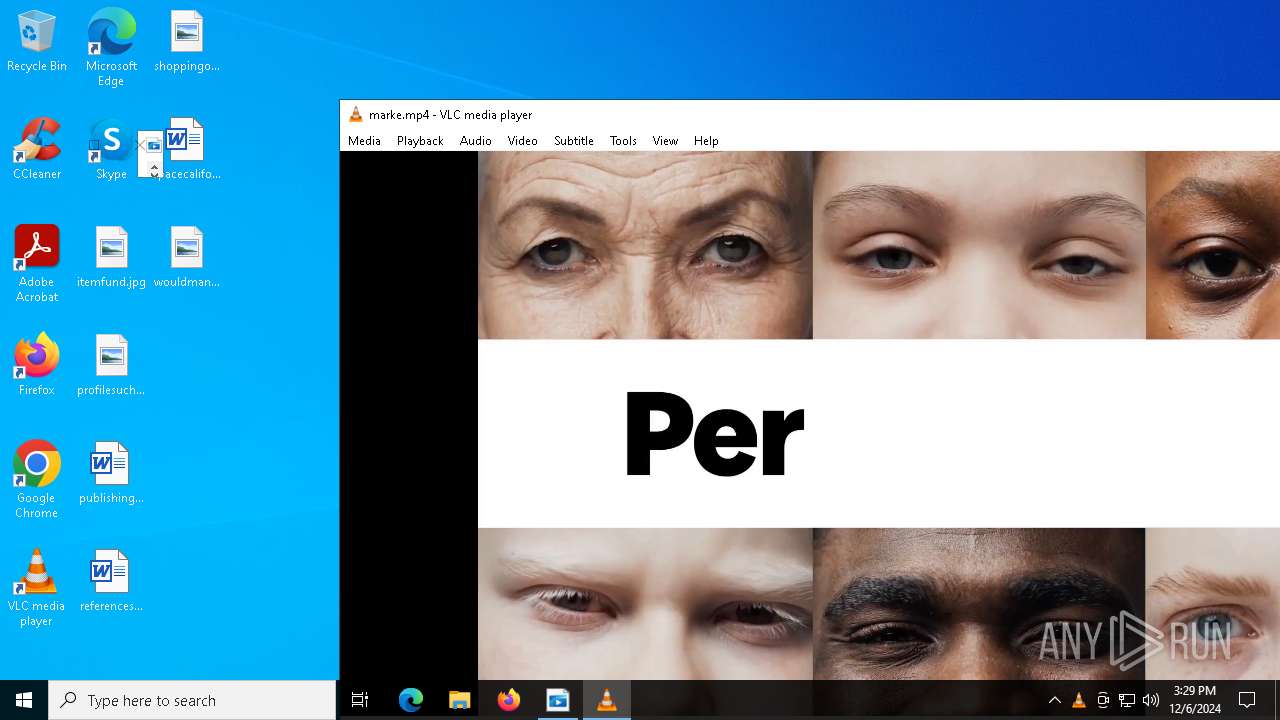Select the Recycle Bin desktop icon

(x=37, y=42)
